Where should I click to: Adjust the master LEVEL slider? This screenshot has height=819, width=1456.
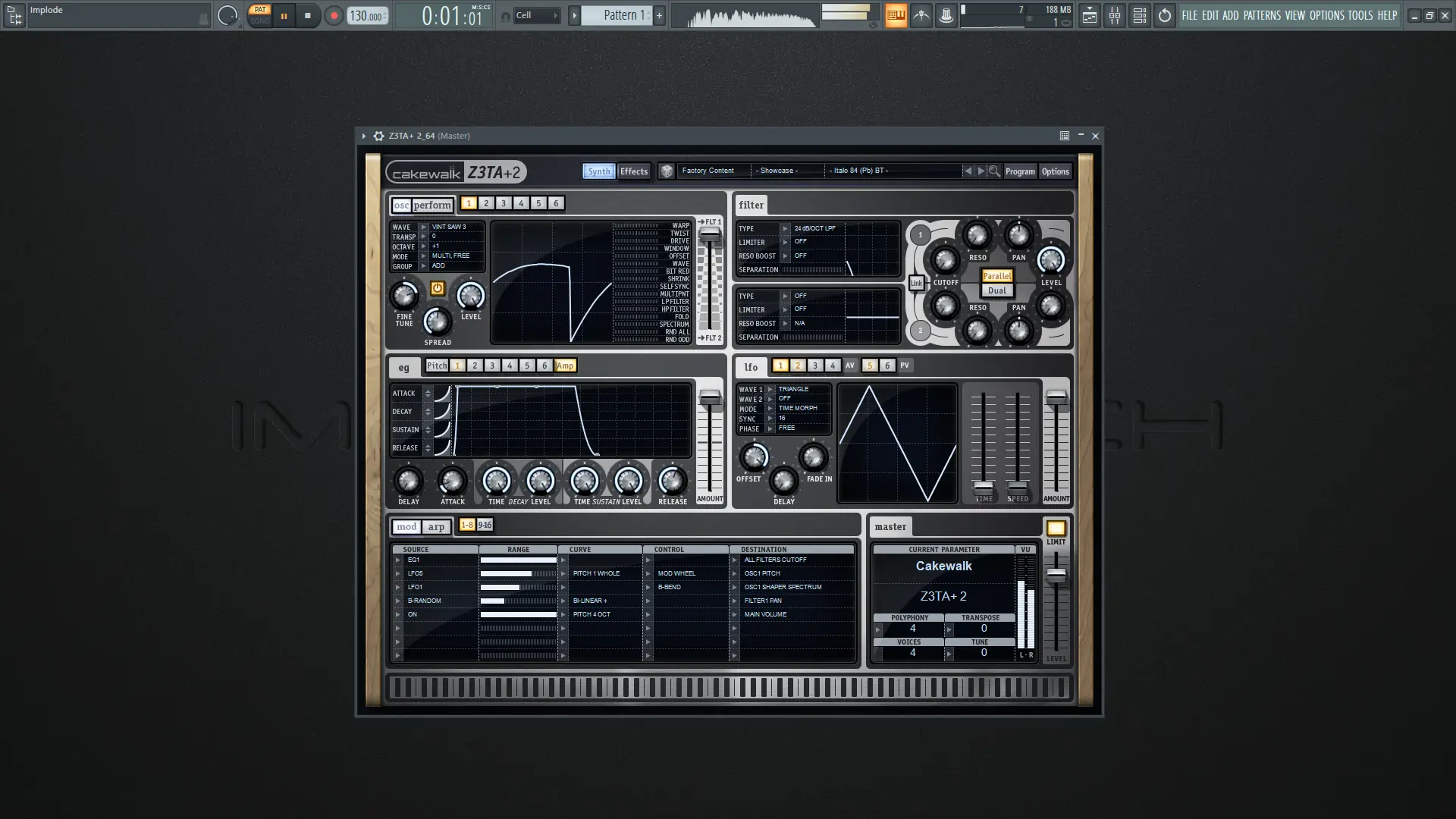click(1056, 576)
